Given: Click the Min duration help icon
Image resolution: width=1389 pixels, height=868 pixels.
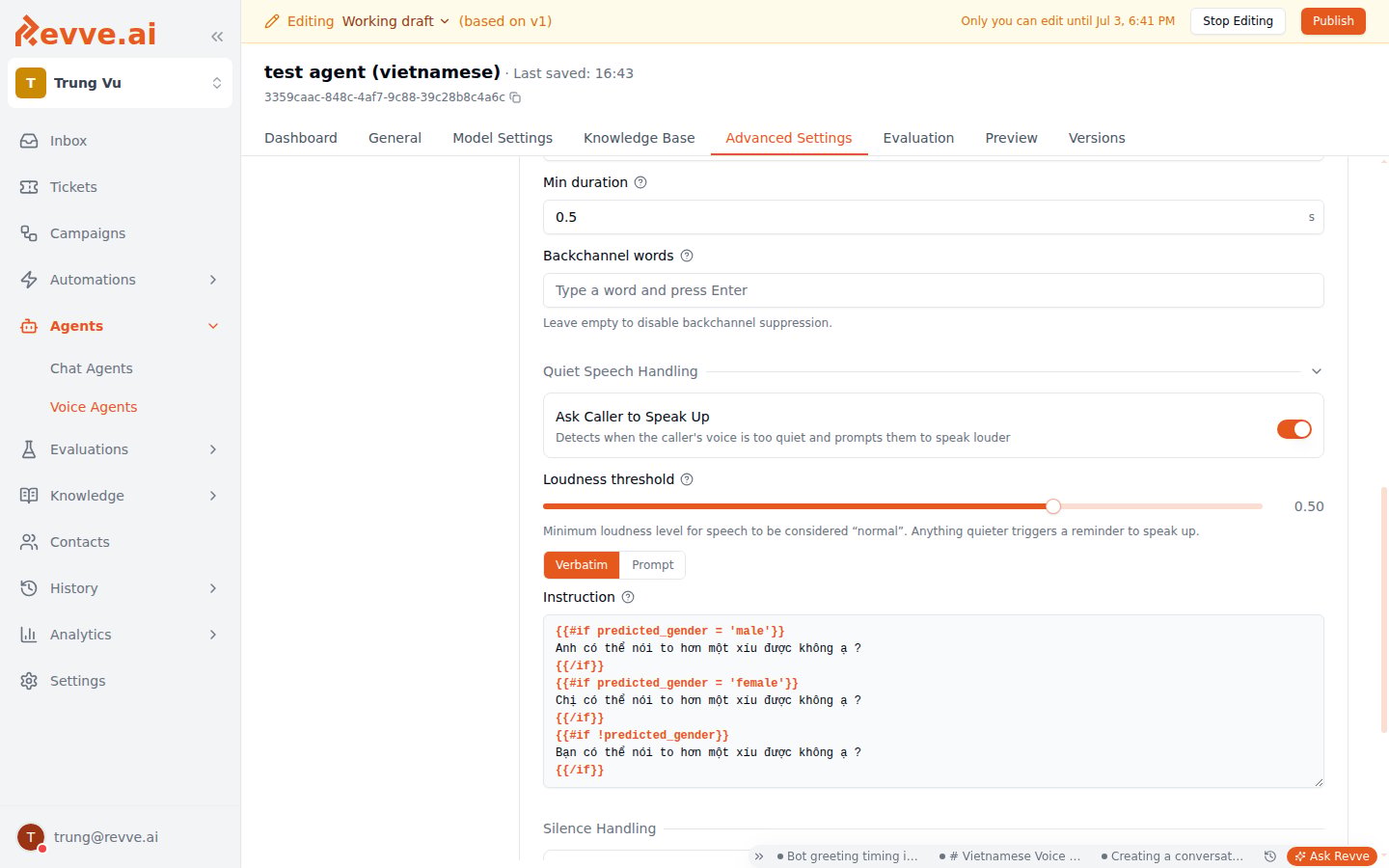Looking at the screenshot, I should click(x=640, y=182).
